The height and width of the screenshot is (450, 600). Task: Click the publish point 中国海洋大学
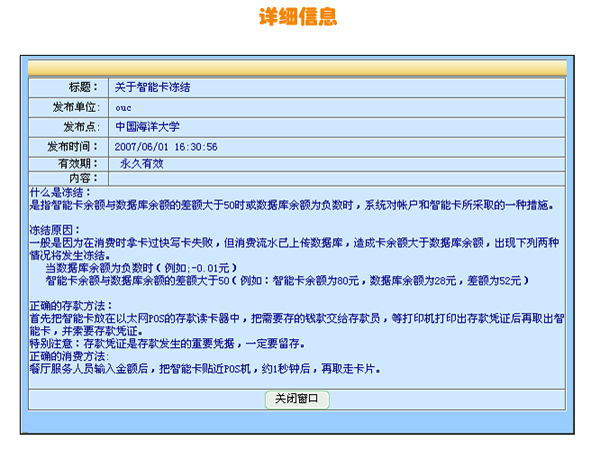coord(147,127)
